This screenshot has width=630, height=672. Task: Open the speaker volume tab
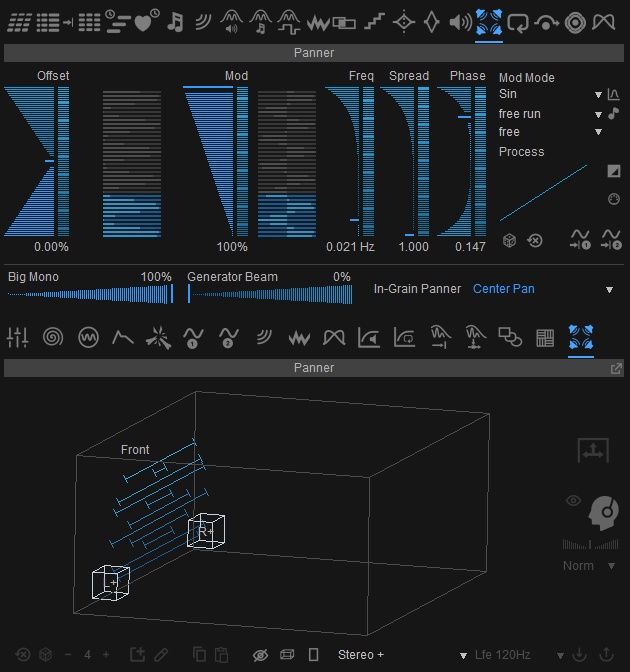pos(460,22)
